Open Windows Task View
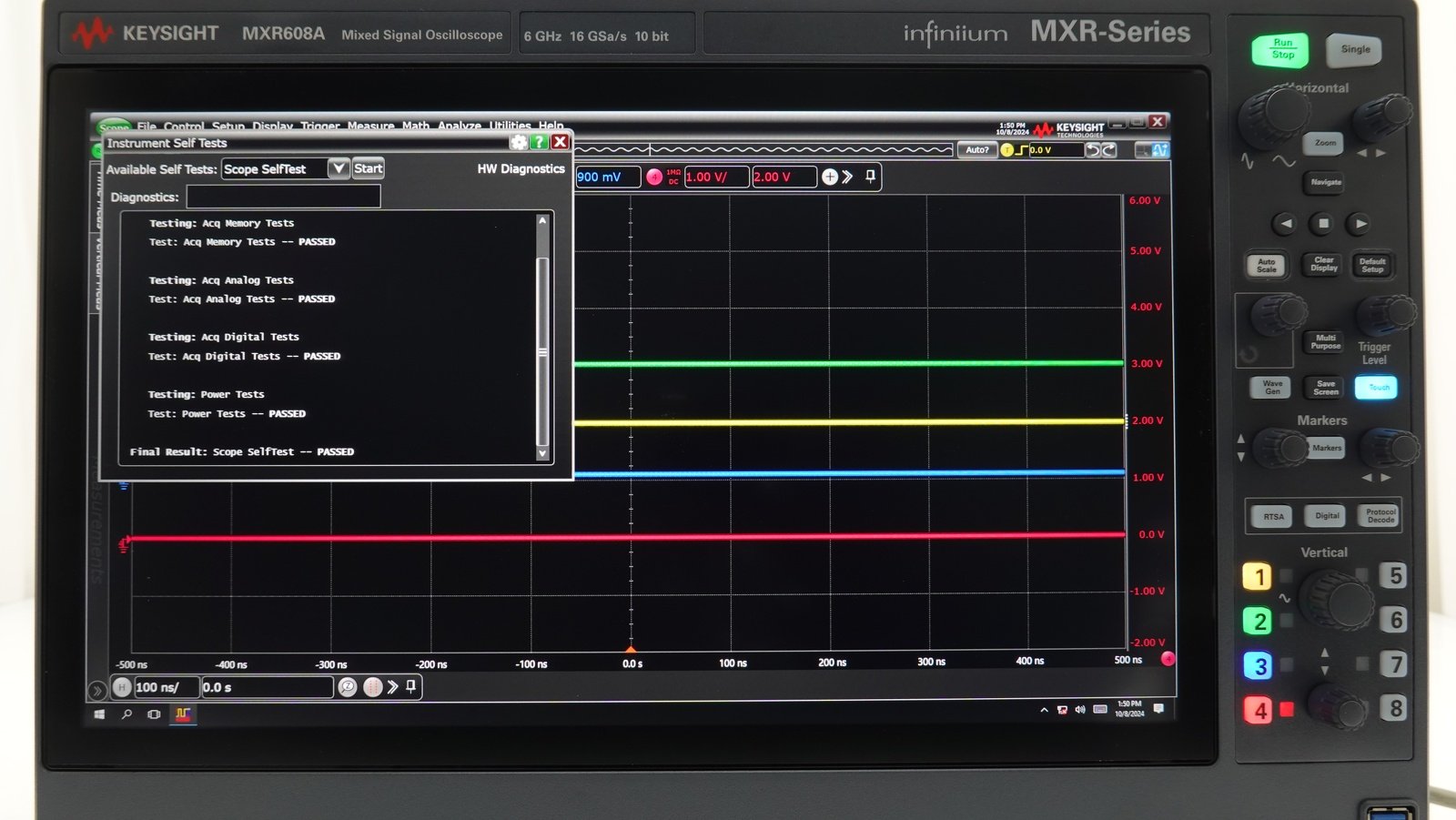Screen dimensions: 1456x820 [x=154, y=714]
